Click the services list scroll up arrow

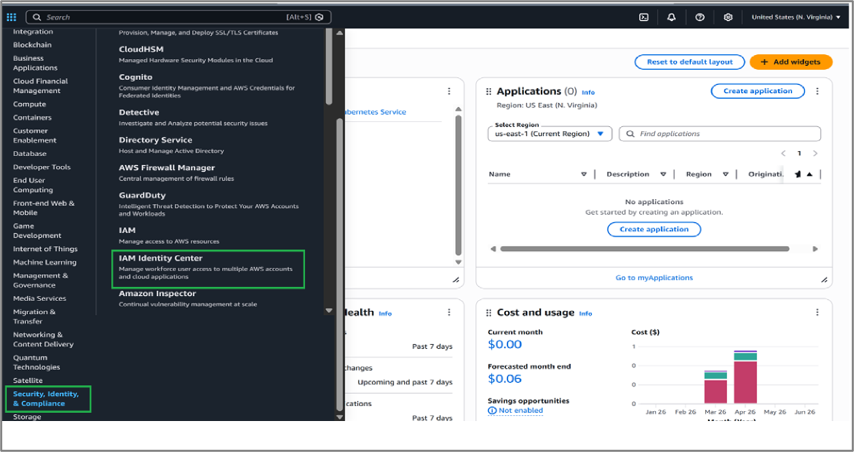pos(340,33)
